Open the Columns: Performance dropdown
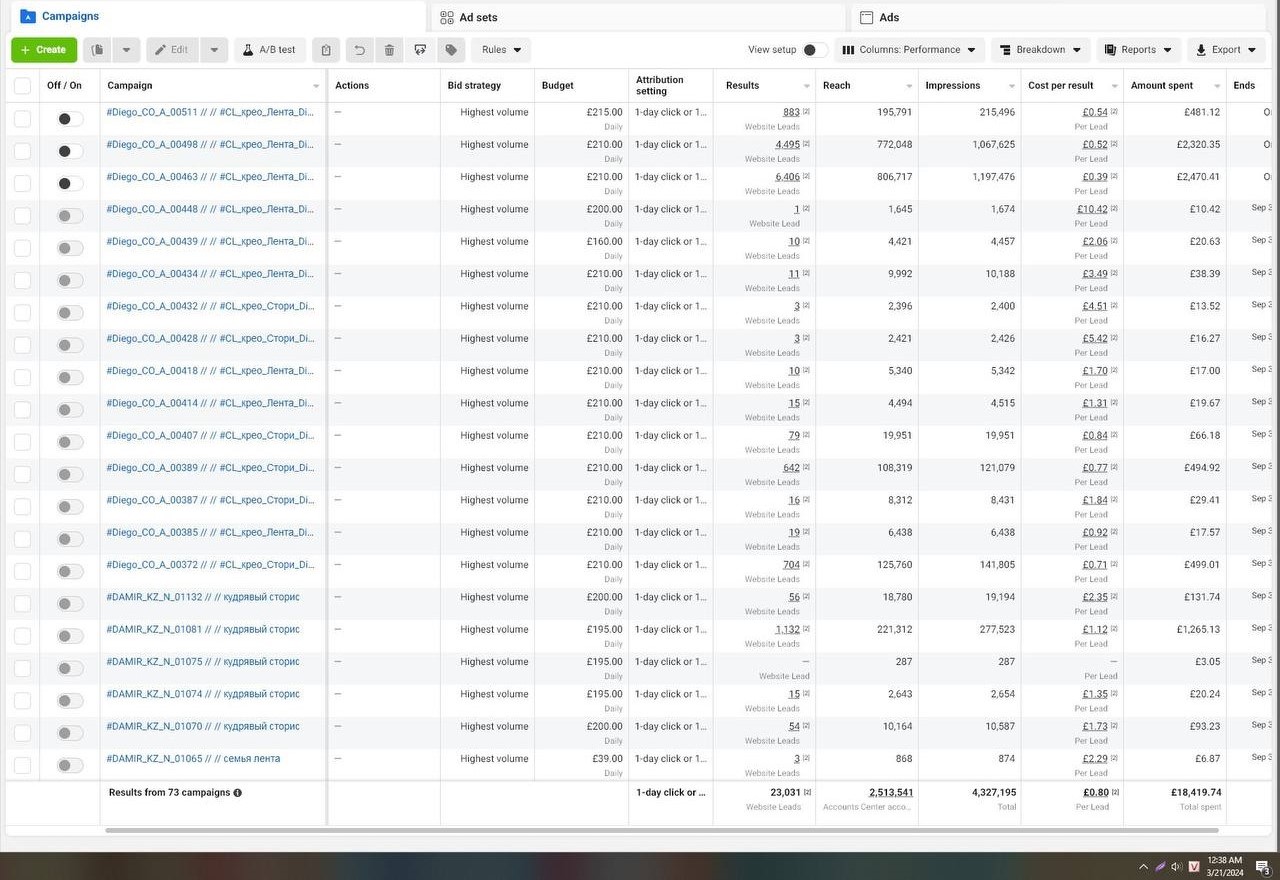Image resolution: width=1280 pixels, height=880 pixels. pos(909,50)
